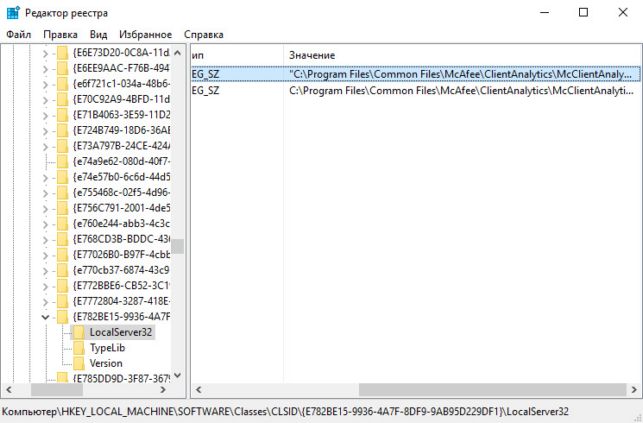This screenshot has height=423, width=643.
Task: Select second value row with unquoted McAfee path
Action: 416,91
